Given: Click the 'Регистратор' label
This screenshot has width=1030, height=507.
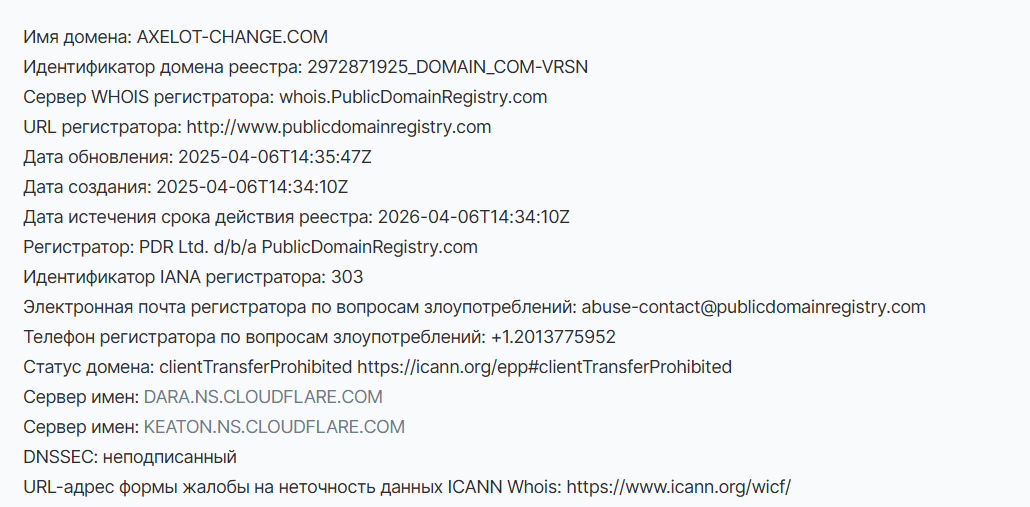Looking at the screenshot, I should click(x=78, y=248).
